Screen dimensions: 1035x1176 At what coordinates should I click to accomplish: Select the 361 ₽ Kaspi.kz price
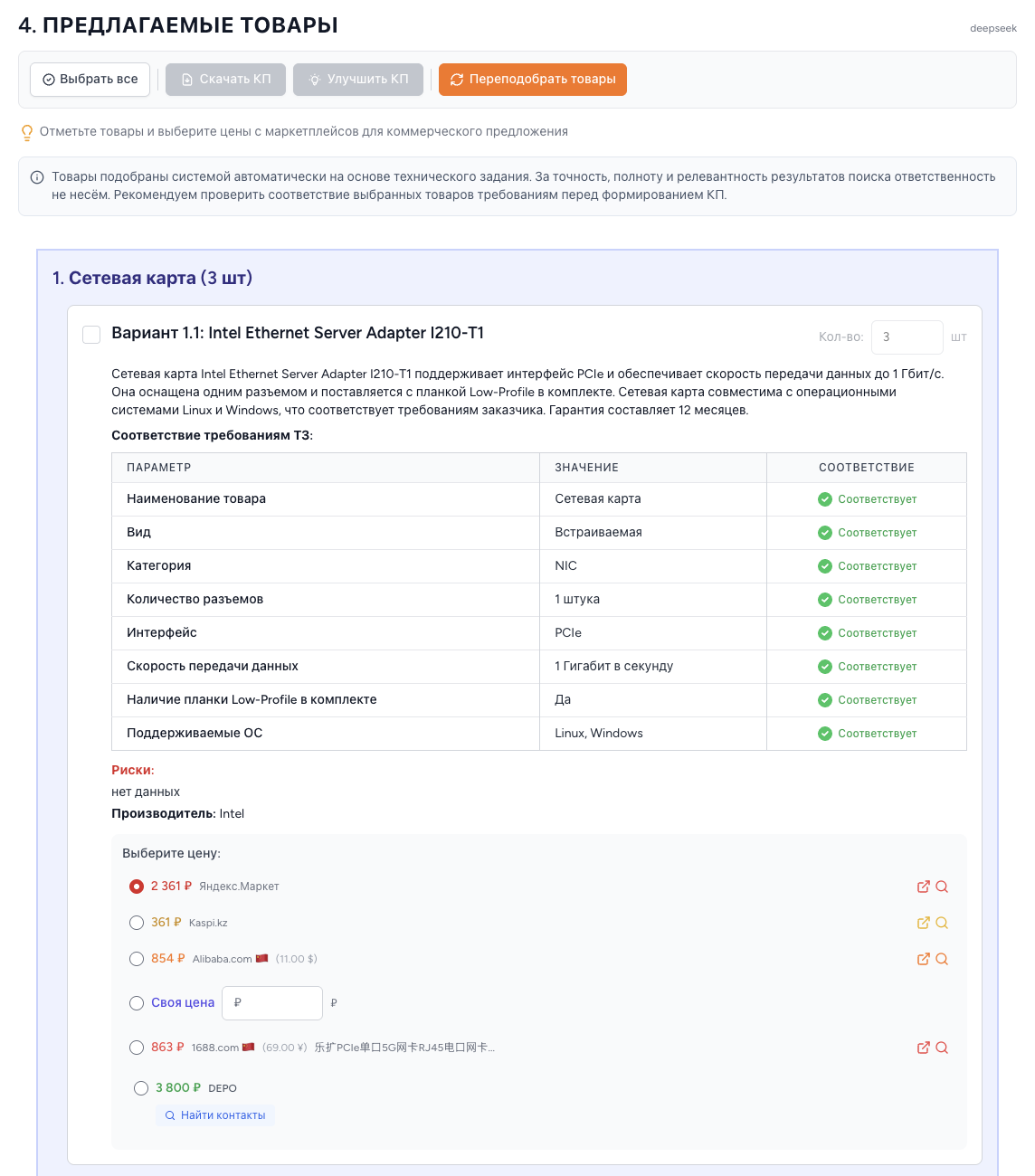tap(137, 923)
